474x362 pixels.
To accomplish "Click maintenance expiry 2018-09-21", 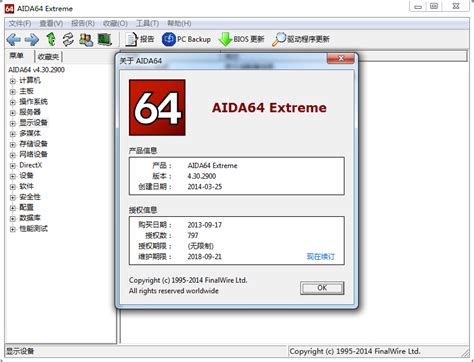I will coord(205,257).
